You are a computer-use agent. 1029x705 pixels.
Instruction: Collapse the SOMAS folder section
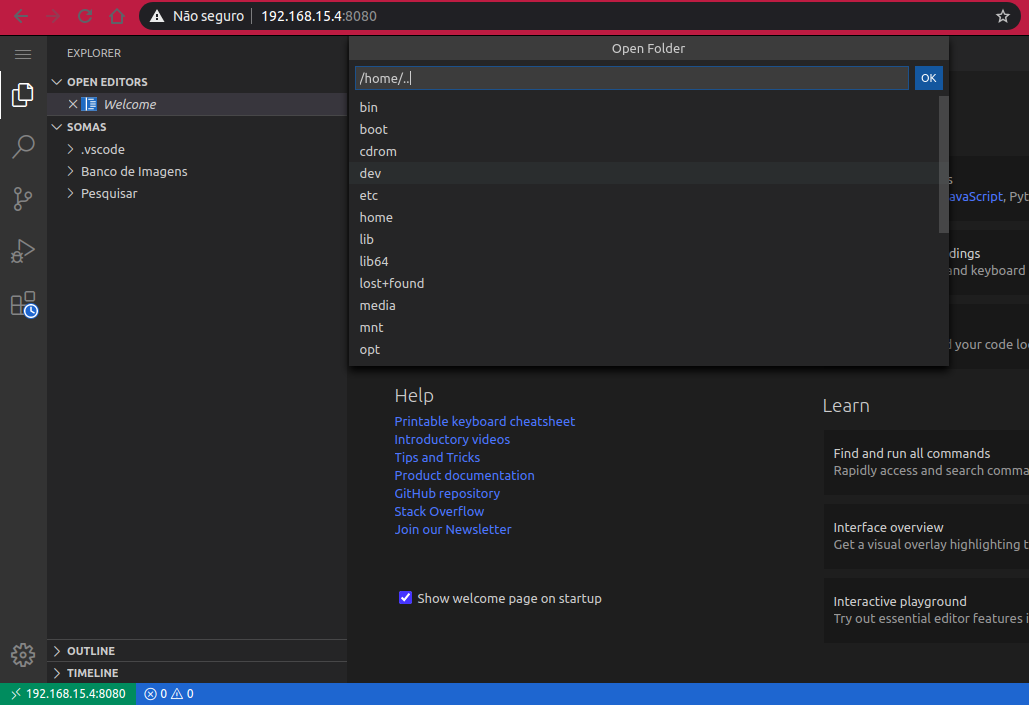(x=57, y=127)
